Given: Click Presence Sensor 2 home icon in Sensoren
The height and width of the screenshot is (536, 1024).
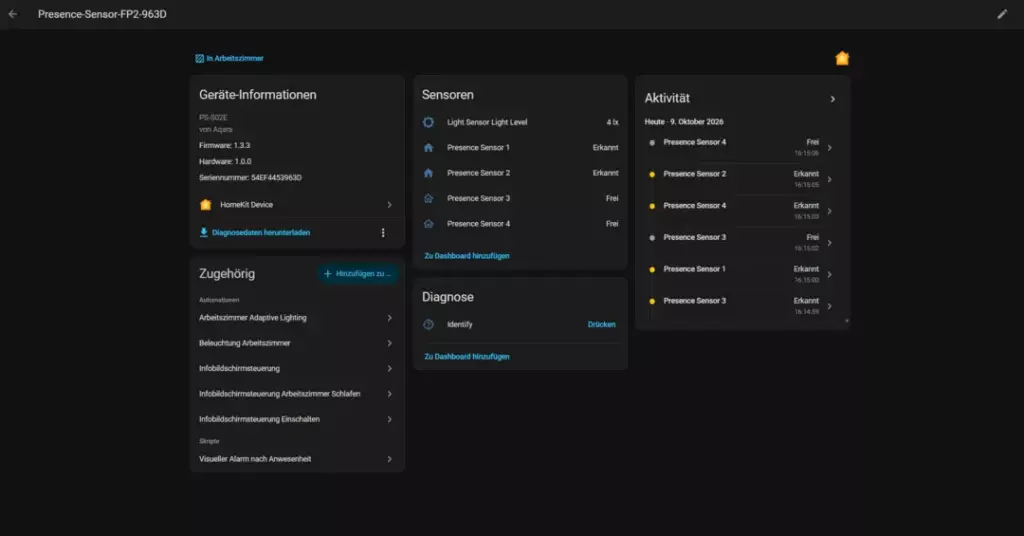Looking at the screenshot, I should pos(428,173).
